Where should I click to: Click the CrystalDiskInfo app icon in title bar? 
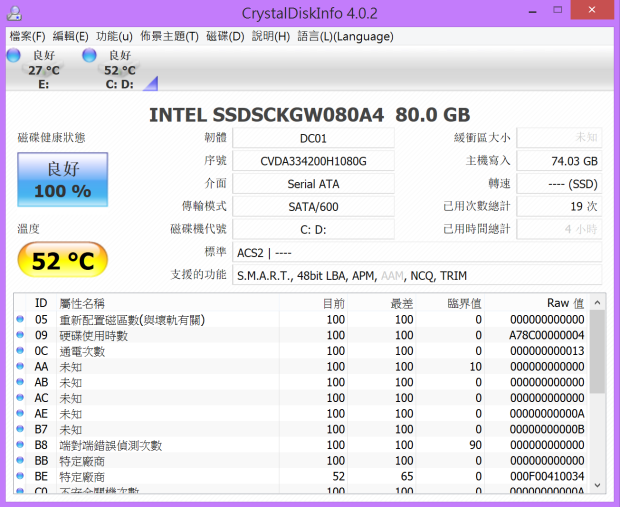[x=14, y=13]
